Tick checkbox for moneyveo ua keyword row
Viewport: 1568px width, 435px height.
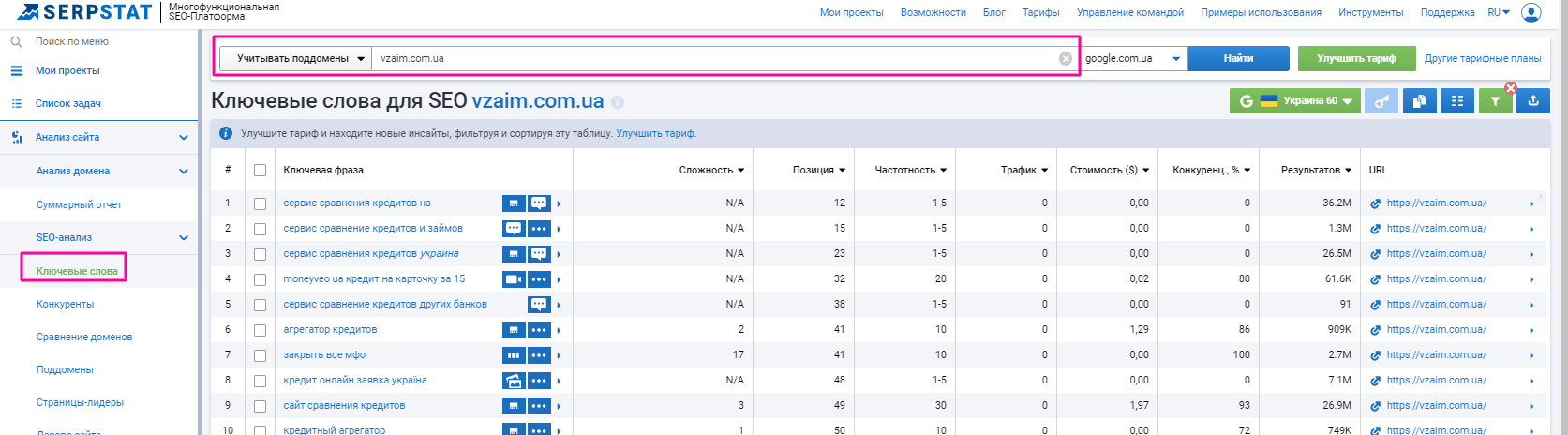(261, 279)
